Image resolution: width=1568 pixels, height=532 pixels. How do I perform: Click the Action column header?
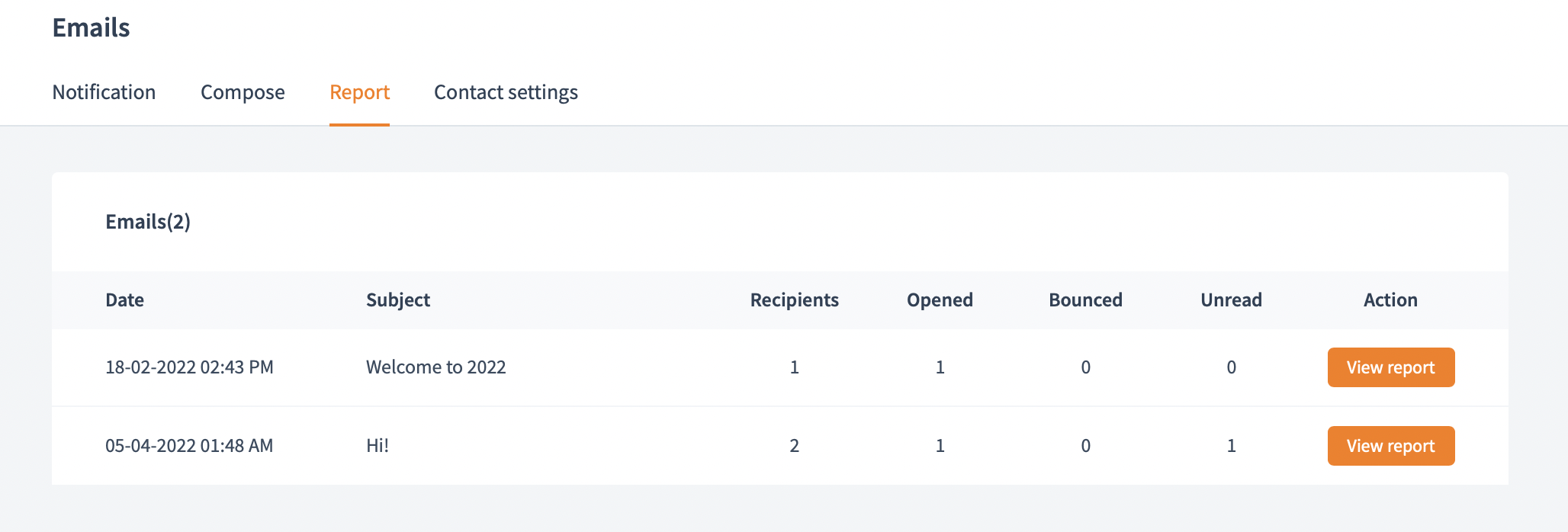[1390, 300]
